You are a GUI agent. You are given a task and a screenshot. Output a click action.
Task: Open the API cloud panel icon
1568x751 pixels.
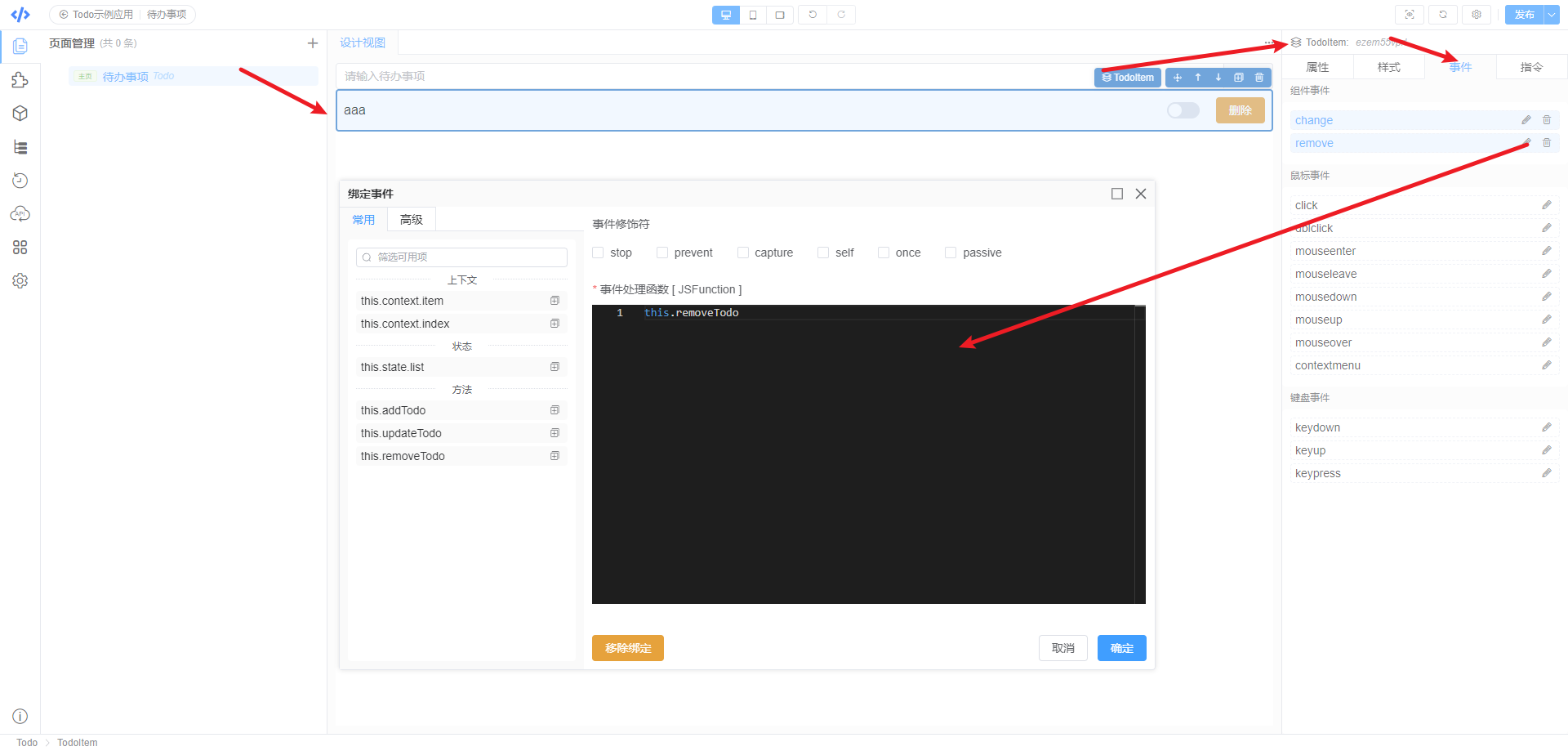tap(20, 214)
